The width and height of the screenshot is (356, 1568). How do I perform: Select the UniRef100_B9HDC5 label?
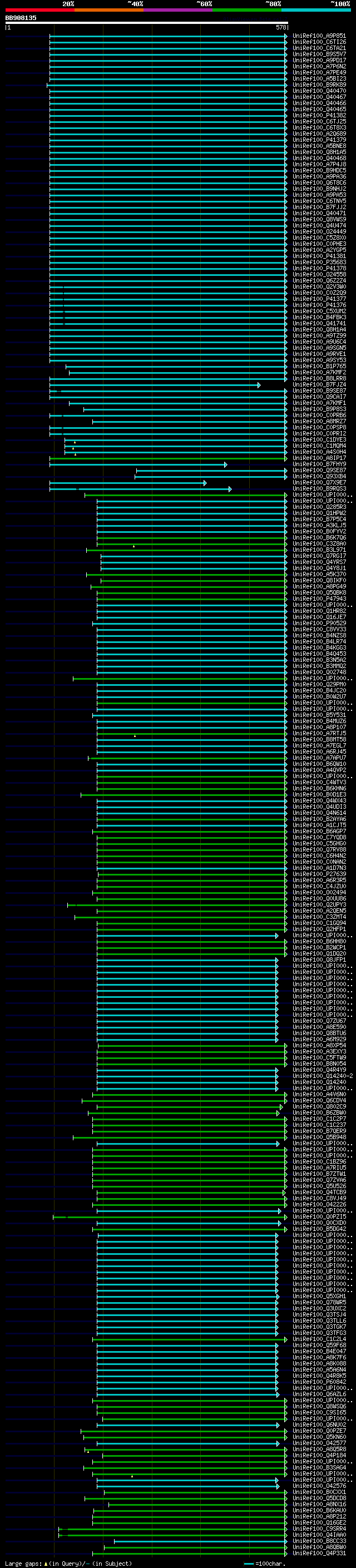coord(319,170)
